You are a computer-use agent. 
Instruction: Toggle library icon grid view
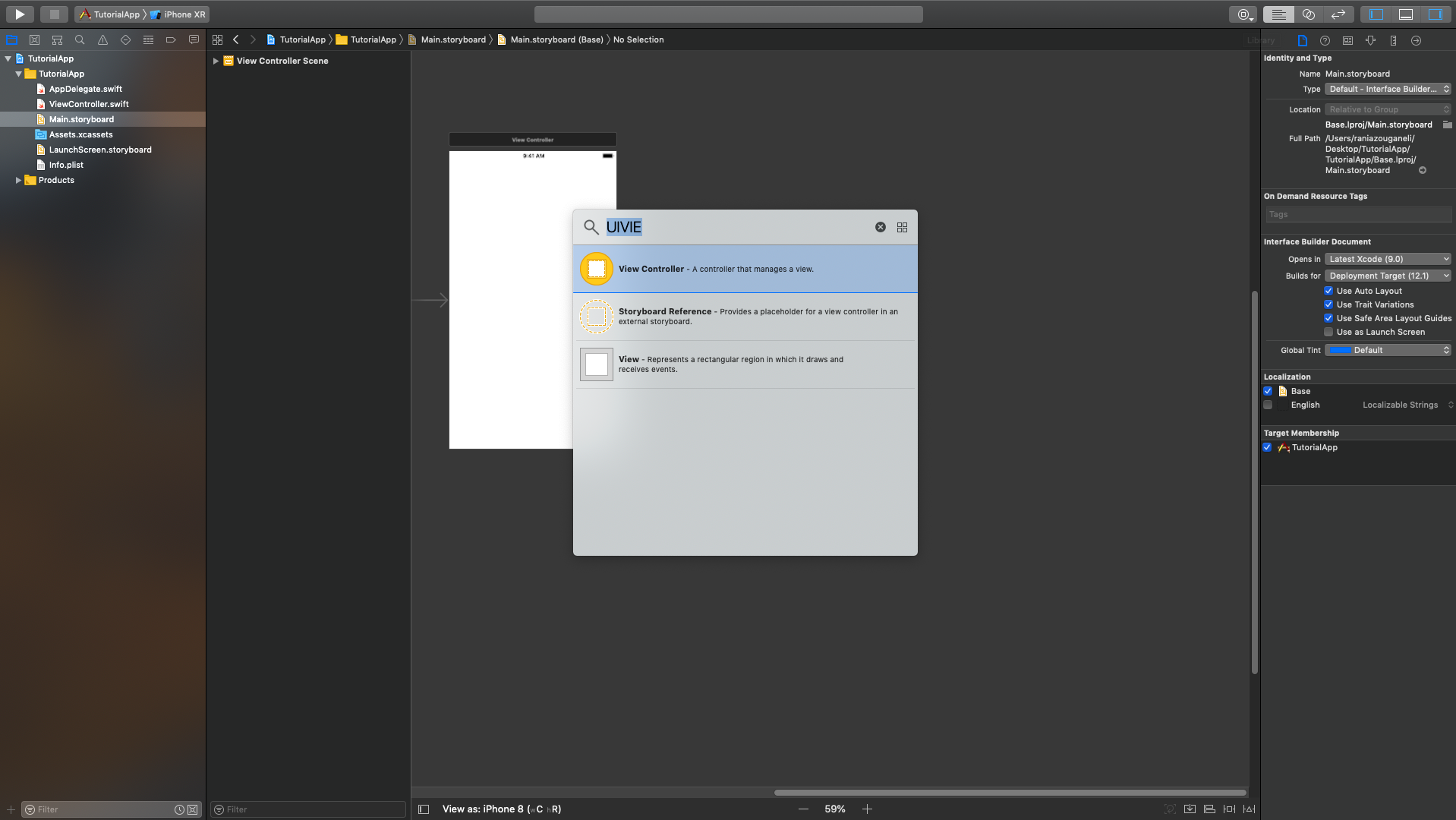902,227
